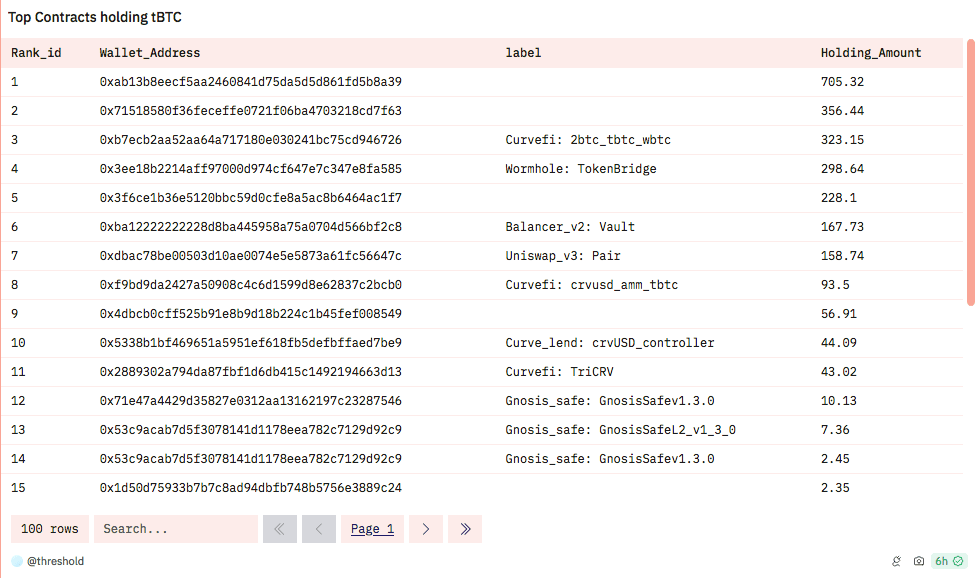Click the Wormhole: TokenBridge label cell
This screenshot has height=578, width=978.
point(580,169)
